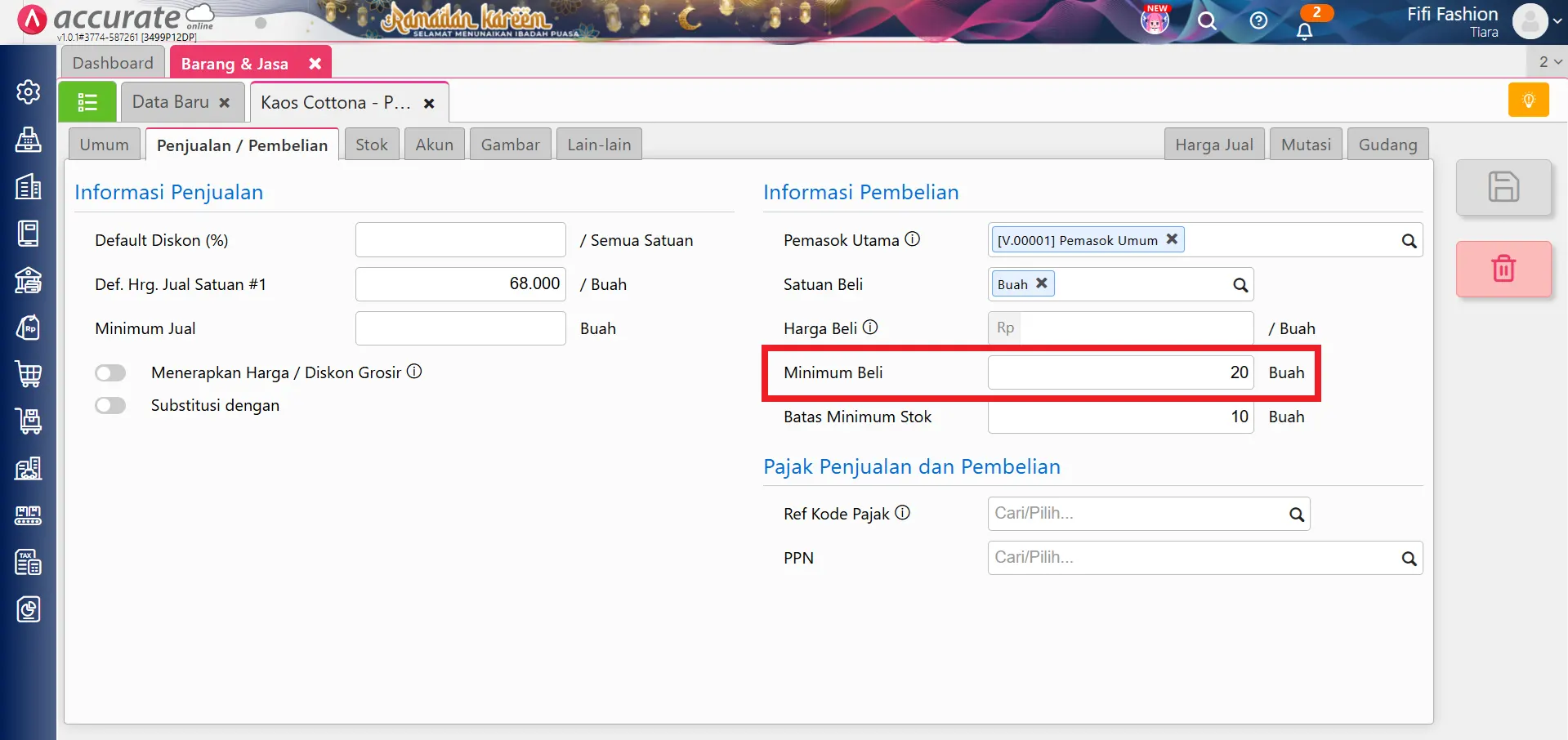This screenshot has height=740, width=1568.
Task: Click the Minimum Beli input field
Action: coord(1119,372)
